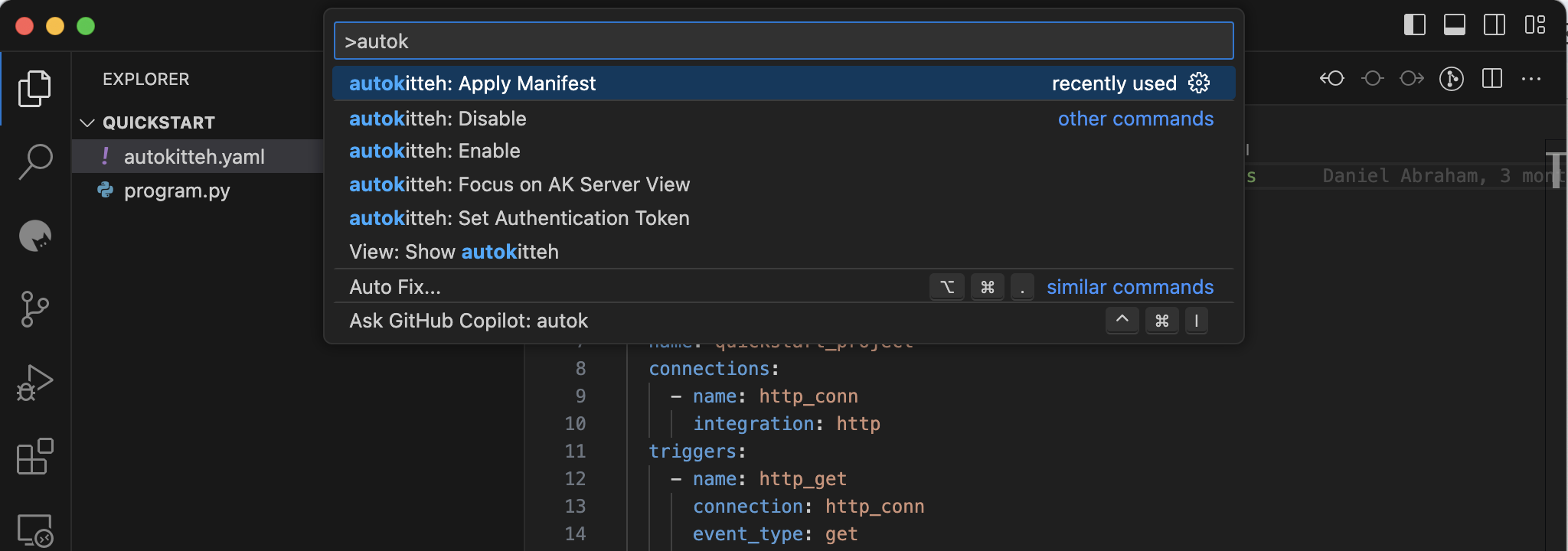Click the Daniel Abraham blame annotation

pos(1443,176)
